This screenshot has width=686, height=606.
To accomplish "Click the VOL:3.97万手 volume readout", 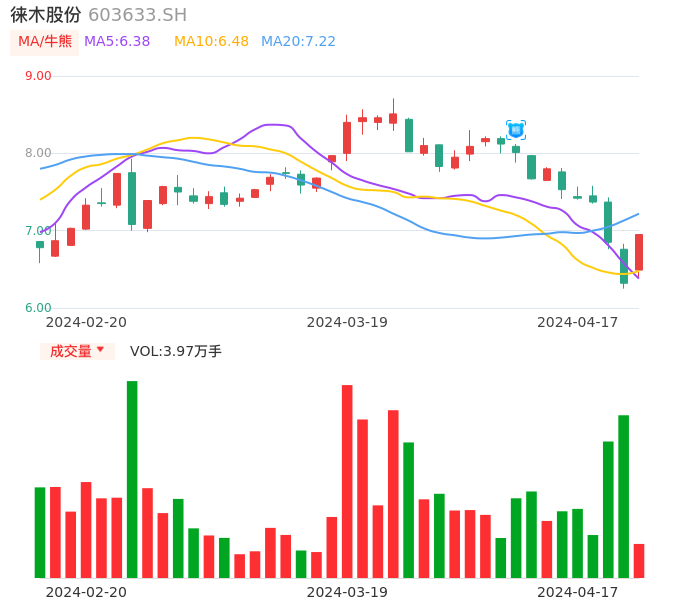I will point(176,351).
